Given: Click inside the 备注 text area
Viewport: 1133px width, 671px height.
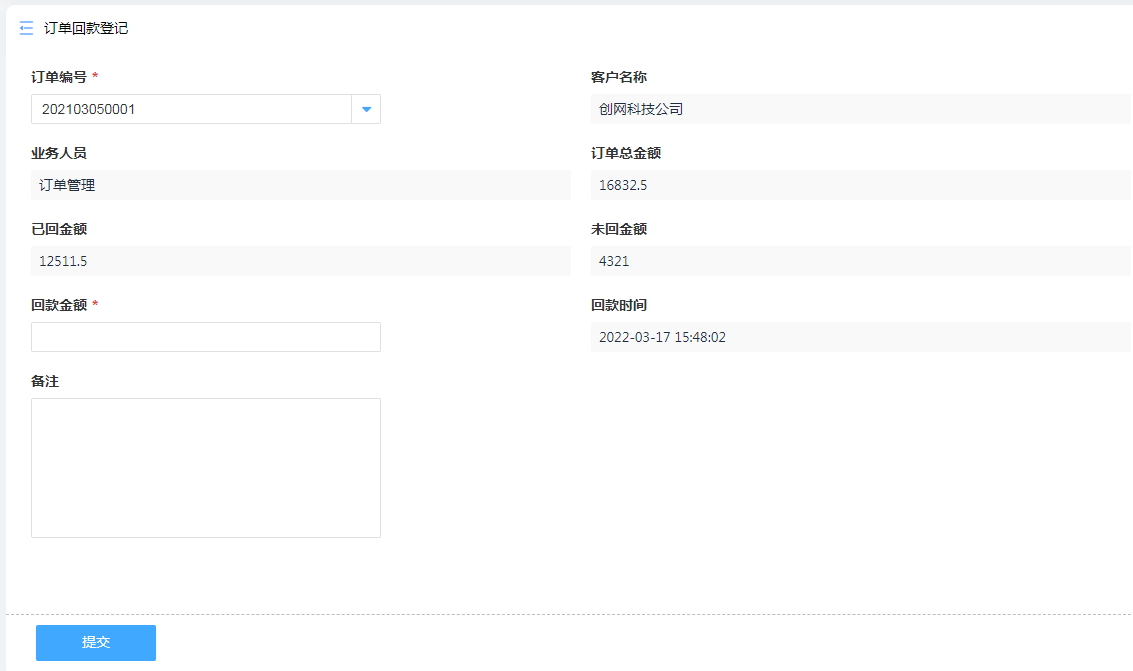Looking at the screenshot, I should (x=205, y=467).
